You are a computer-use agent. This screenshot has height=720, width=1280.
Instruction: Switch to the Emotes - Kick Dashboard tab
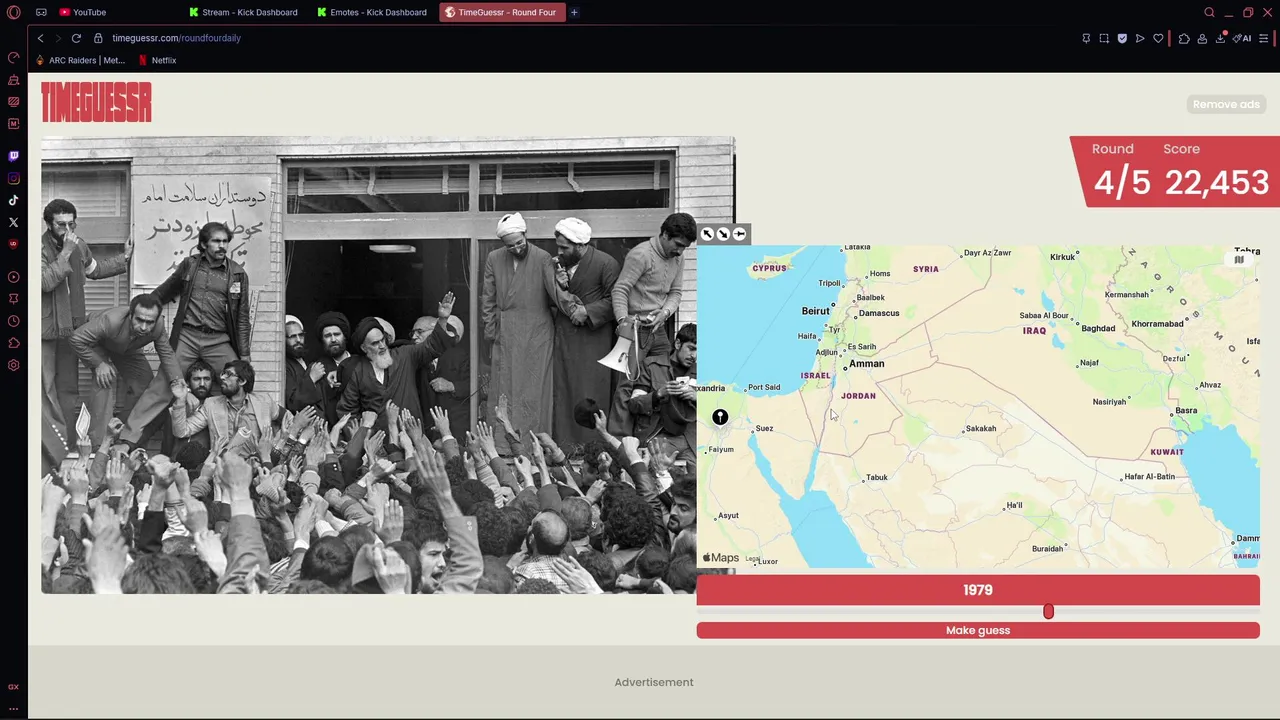372,12
